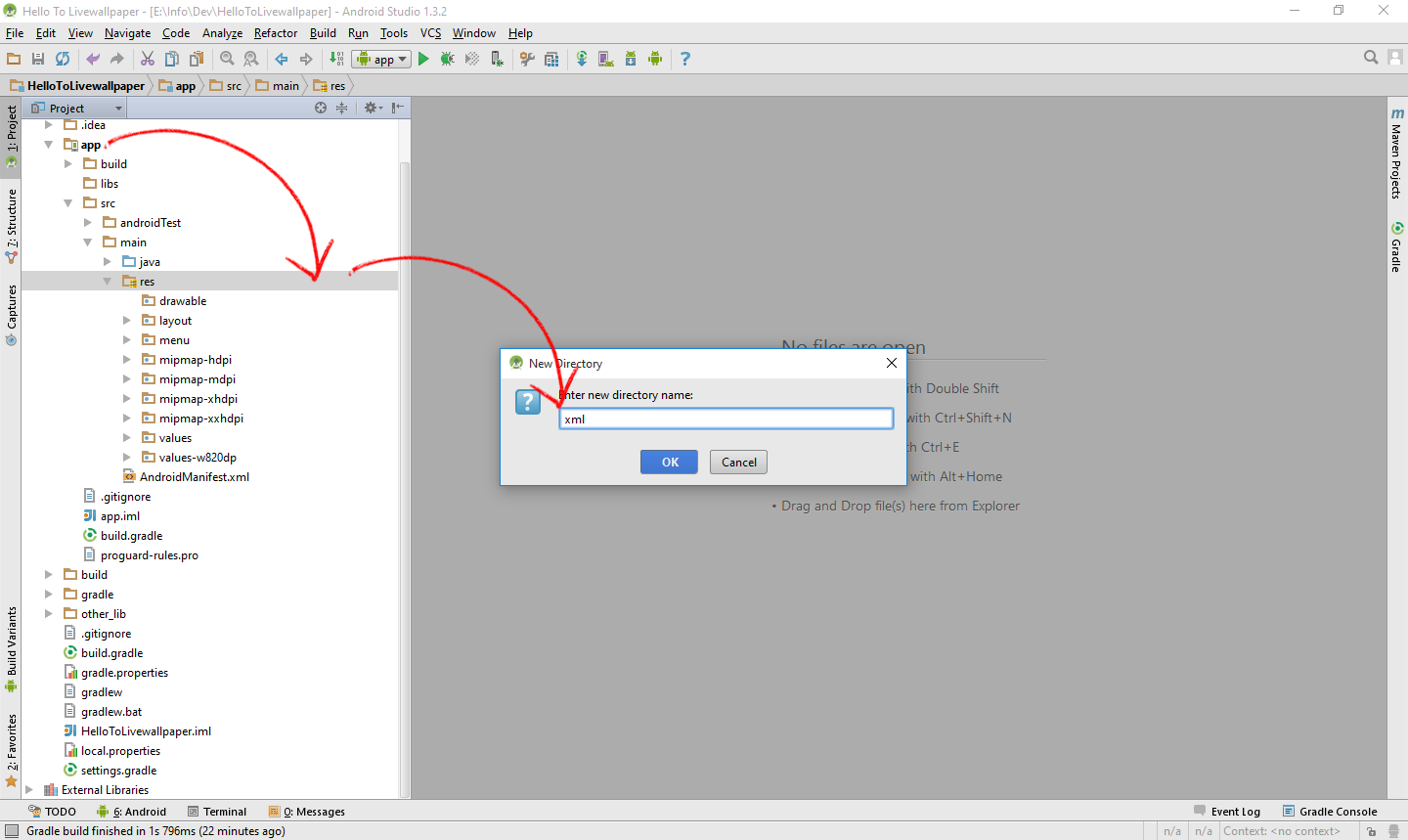Expand the .idea folder node
Screen dimensions: 1408x840
tap(48, 125)
